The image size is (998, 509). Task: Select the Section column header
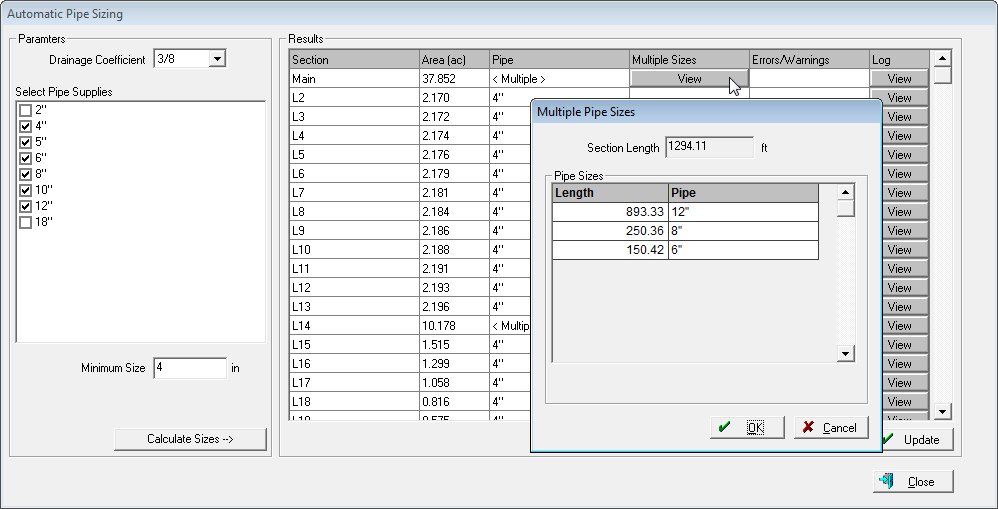coord(353,60)
